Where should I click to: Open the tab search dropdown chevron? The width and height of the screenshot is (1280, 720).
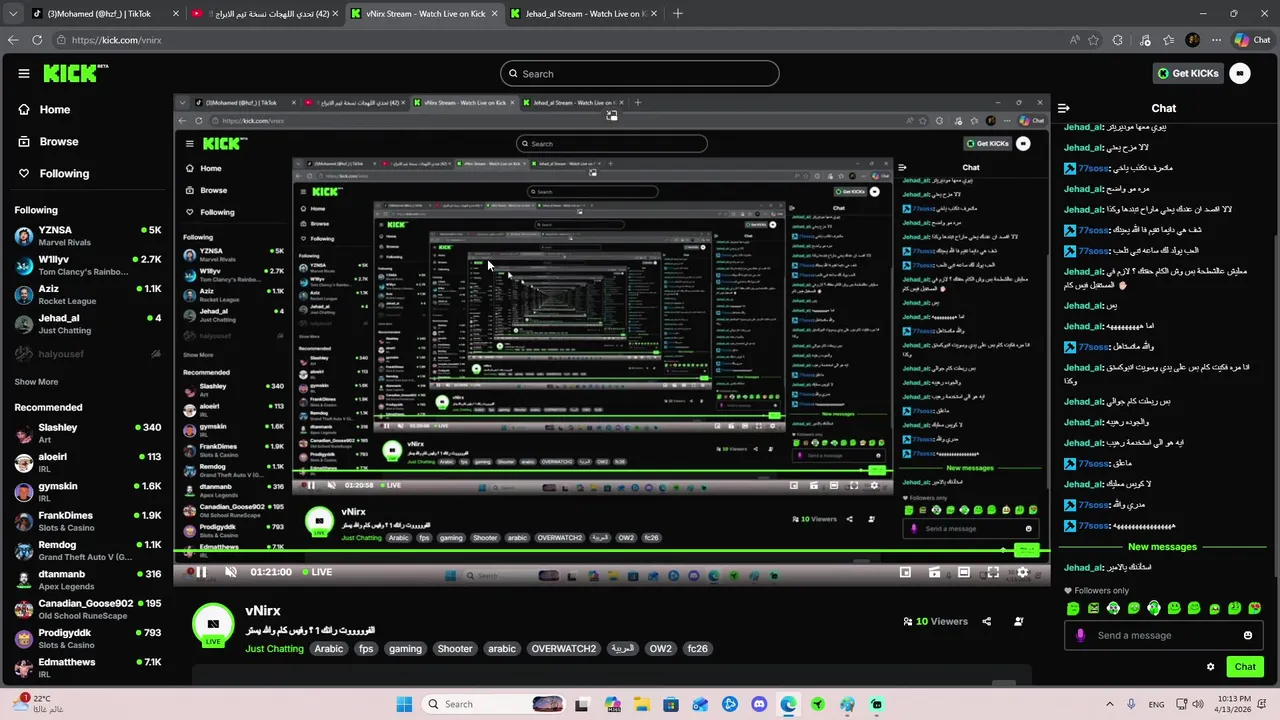coord(11,14)
